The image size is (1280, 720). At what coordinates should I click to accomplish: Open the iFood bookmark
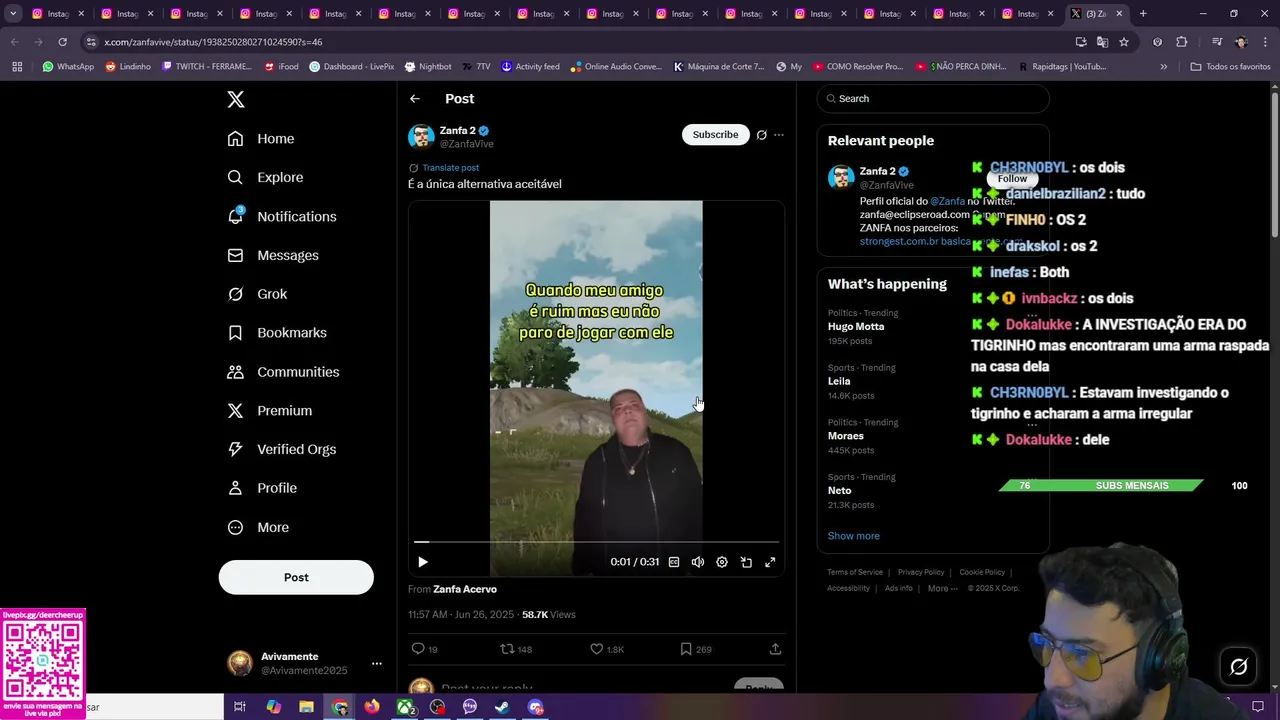point(281,67)
